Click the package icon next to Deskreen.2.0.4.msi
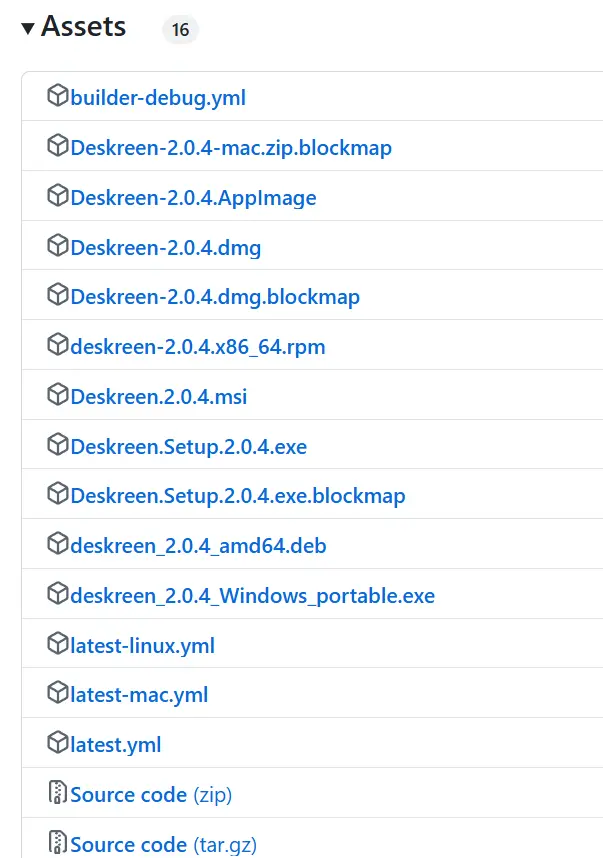The width and height of the screenshot is (603, 858). coord(57,396)
